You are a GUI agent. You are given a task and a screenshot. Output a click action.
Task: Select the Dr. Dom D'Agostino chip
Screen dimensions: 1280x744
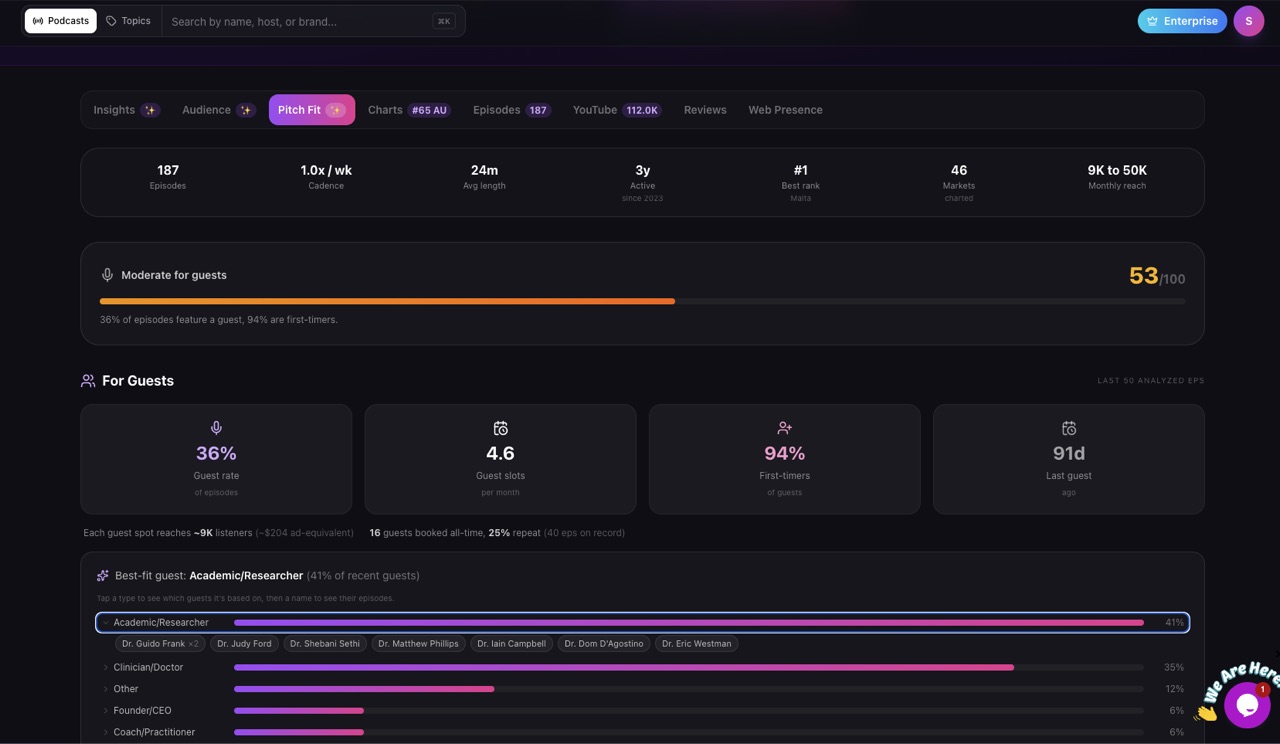click(x=604, y=644)
